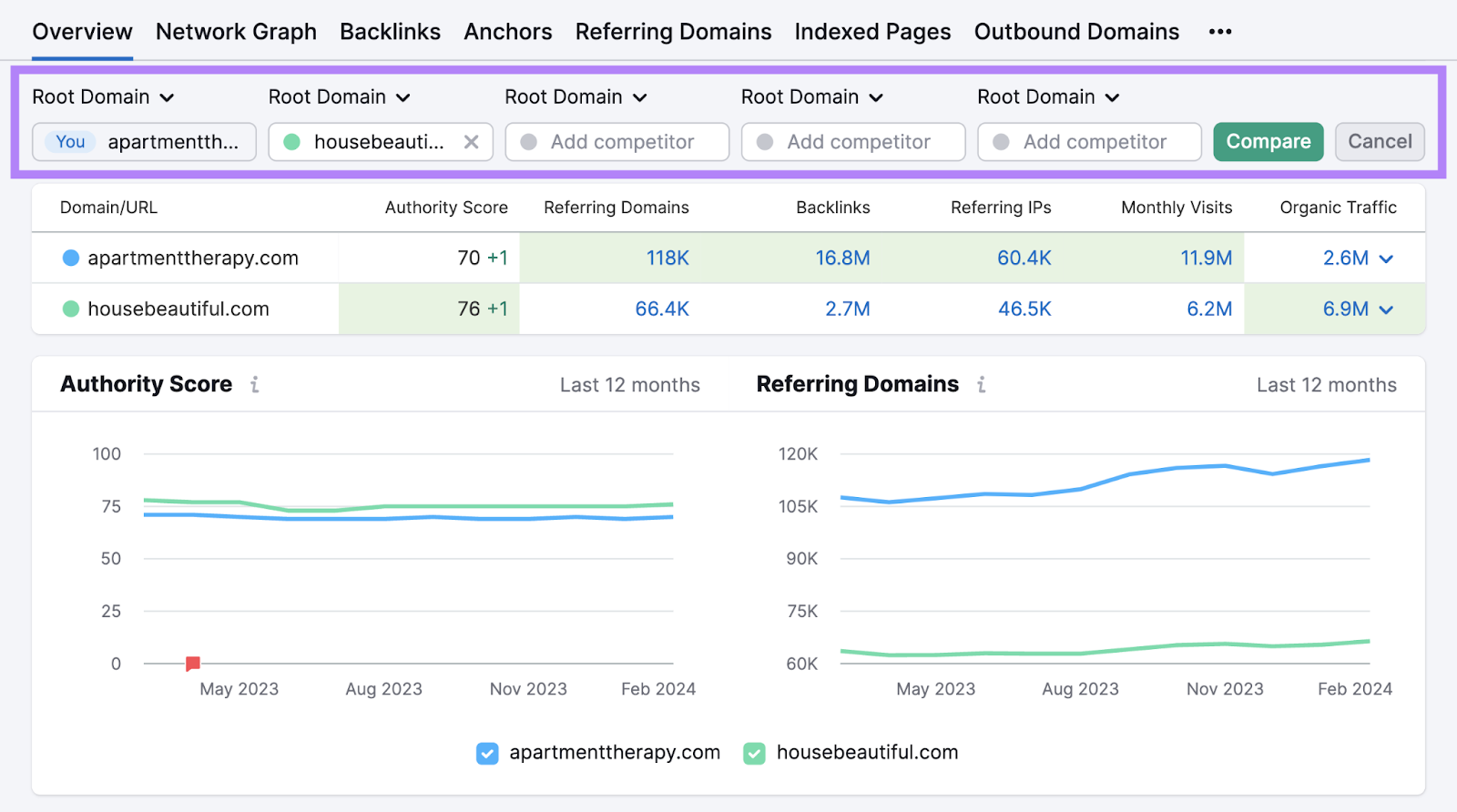Click the Referring Domains chart info icon
This screenshot has width=1457, height=812.
click(982, 384)
